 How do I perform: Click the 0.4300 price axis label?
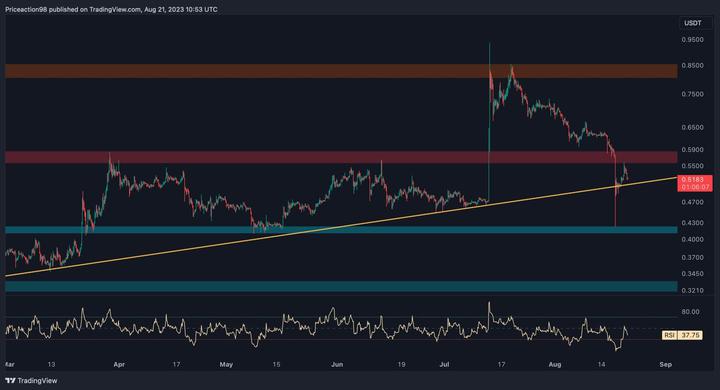(692, 223)
